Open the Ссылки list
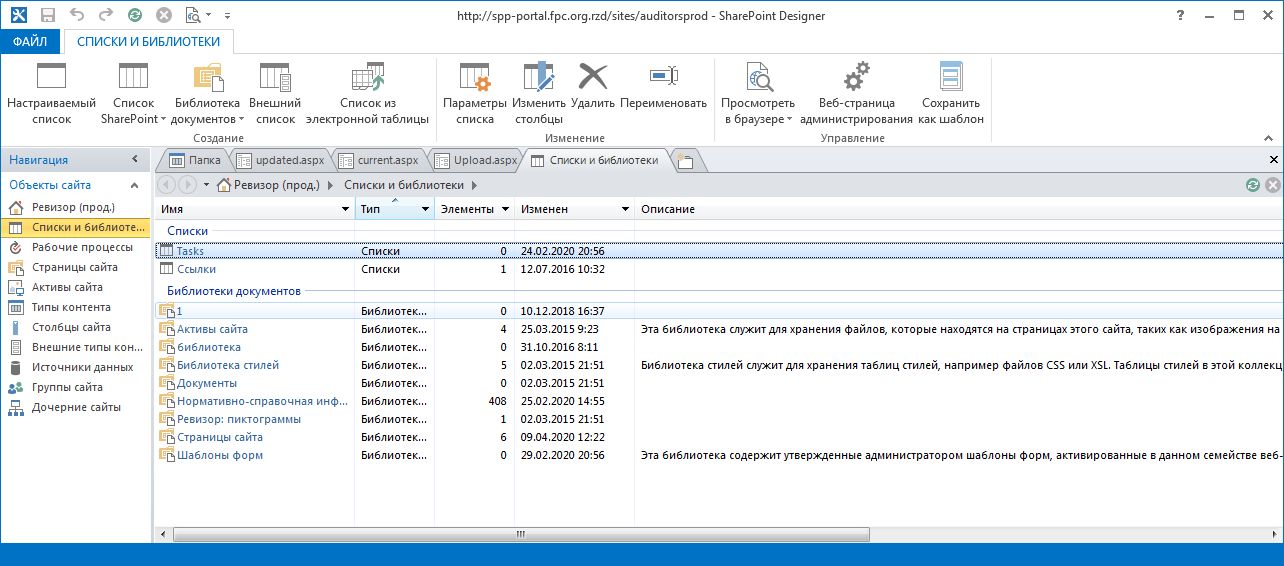Image resolution: width=1284 pixels, height=566 pixels. (x=196, y=269)
